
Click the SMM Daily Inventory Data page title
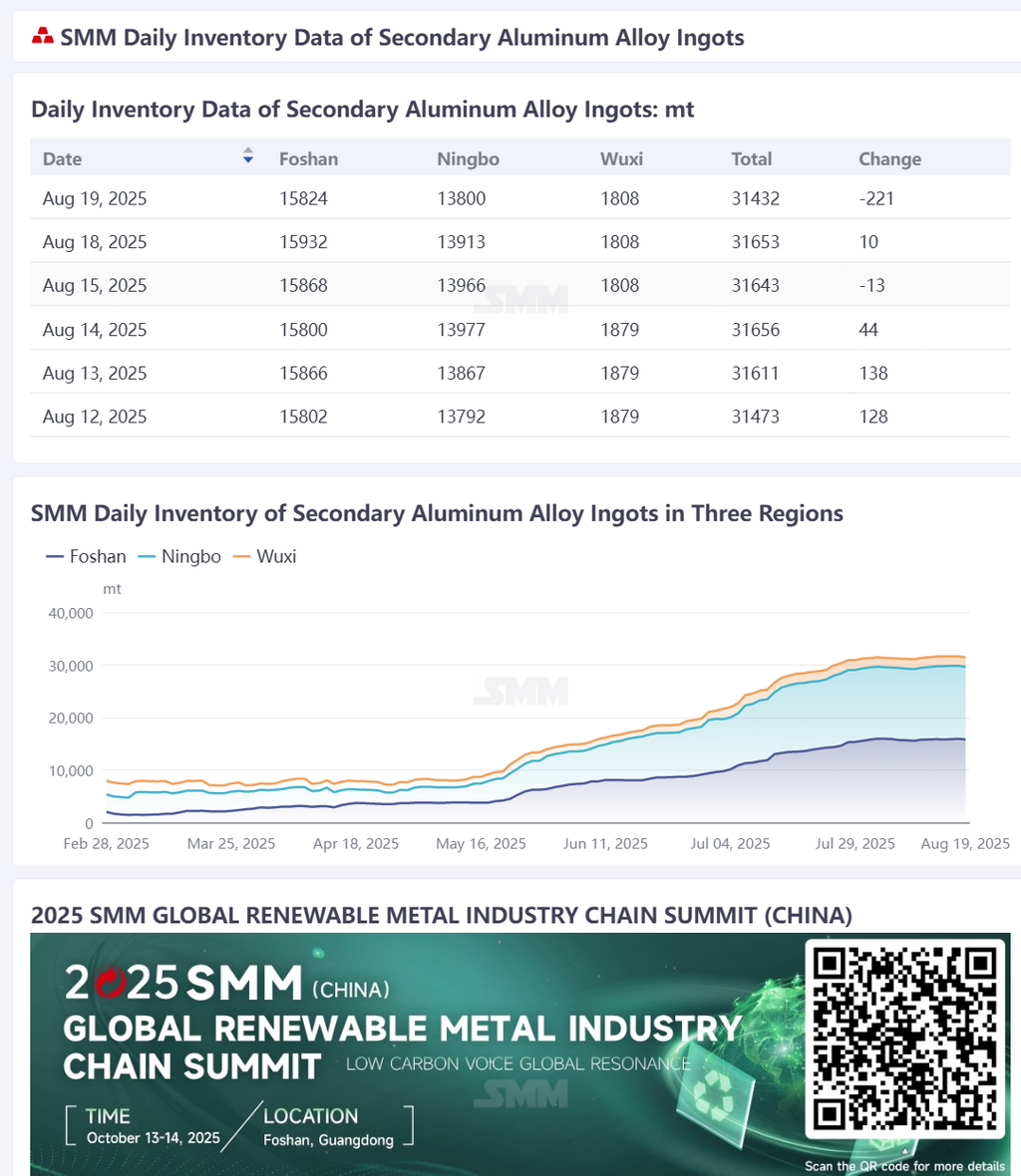(402, 38)
